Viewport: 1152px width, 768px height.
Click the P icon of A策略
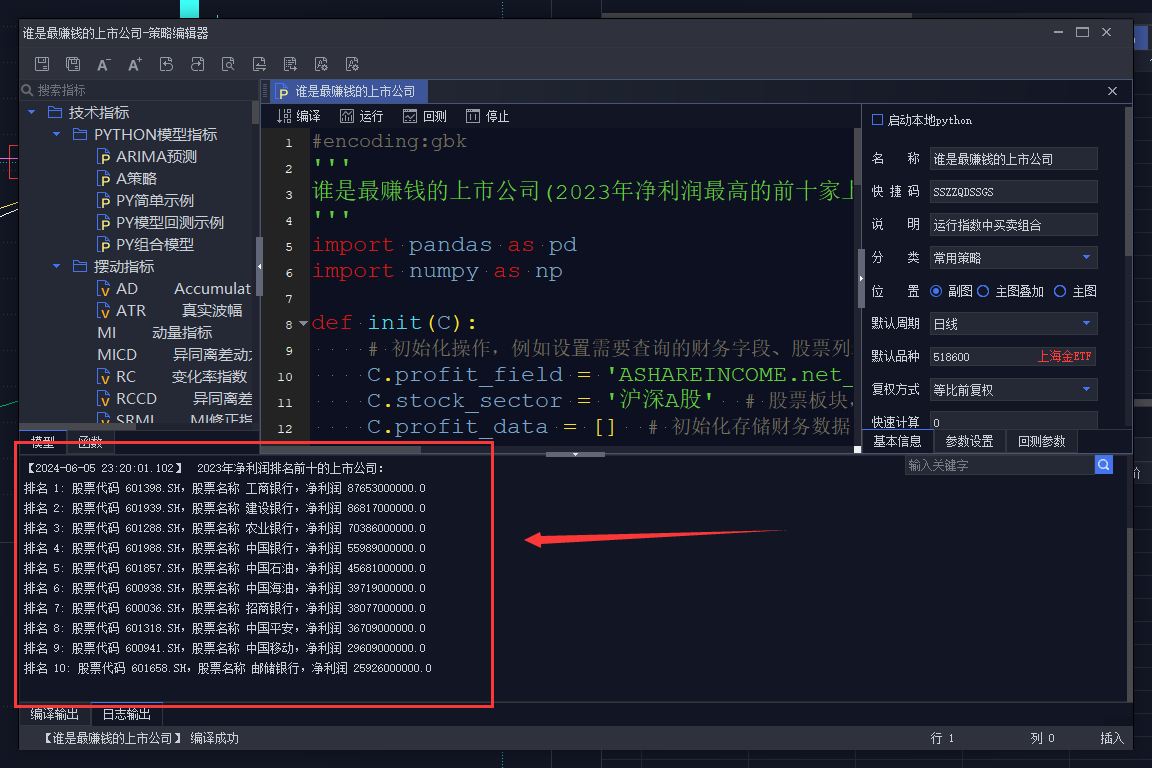104,179
